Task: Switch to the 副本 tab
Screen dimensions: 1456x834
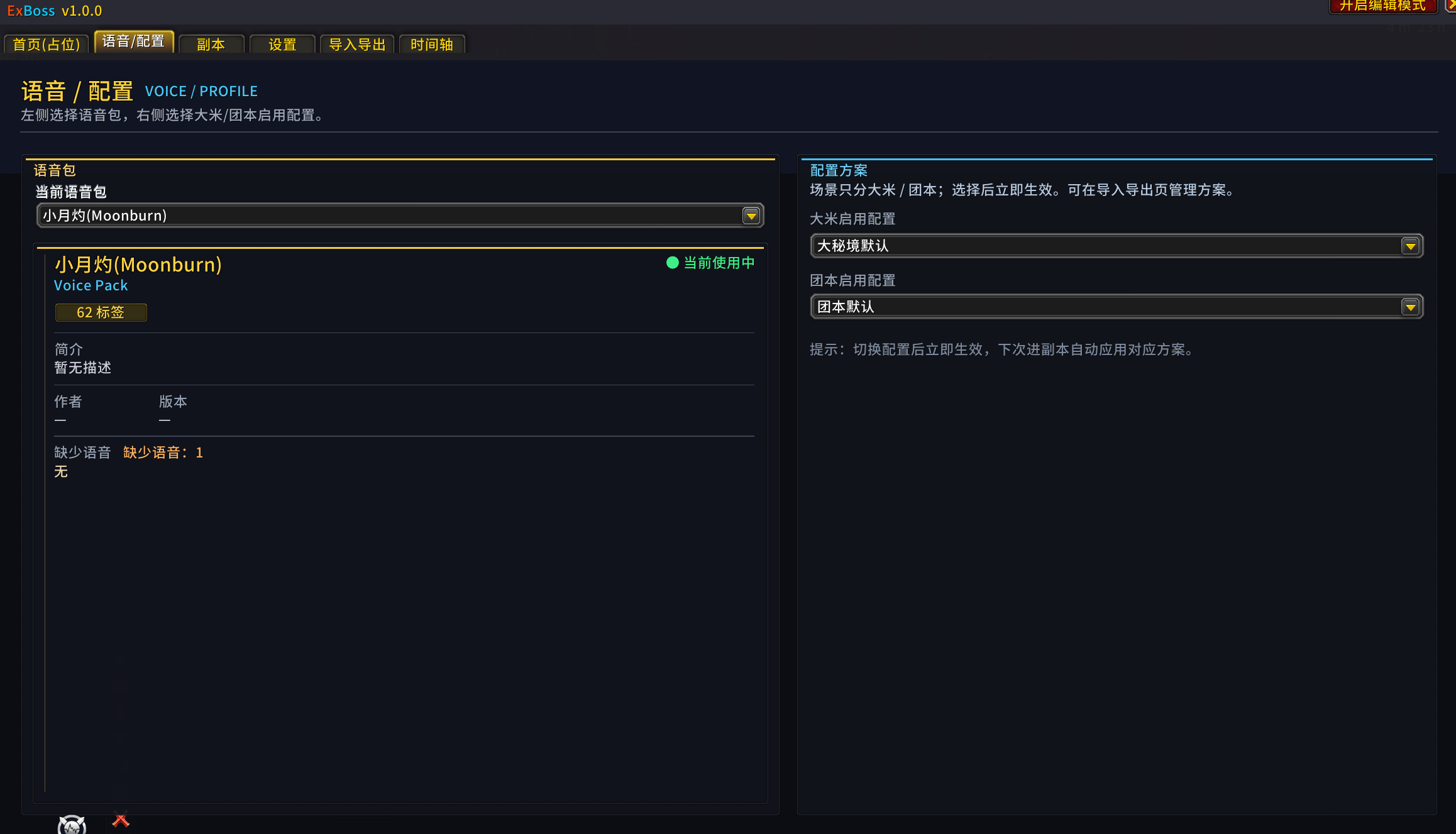Action: [211, 44]
